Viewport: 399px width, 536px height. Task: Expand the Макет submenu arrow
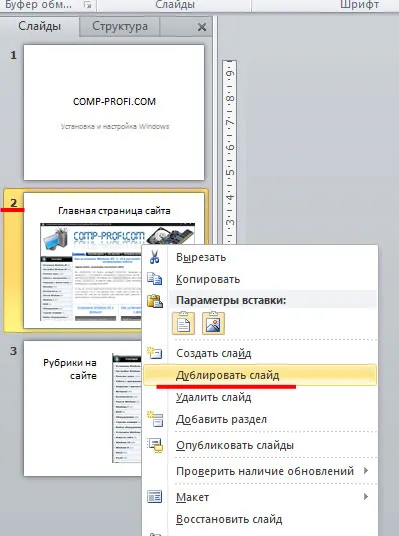[x=366, y=496]
